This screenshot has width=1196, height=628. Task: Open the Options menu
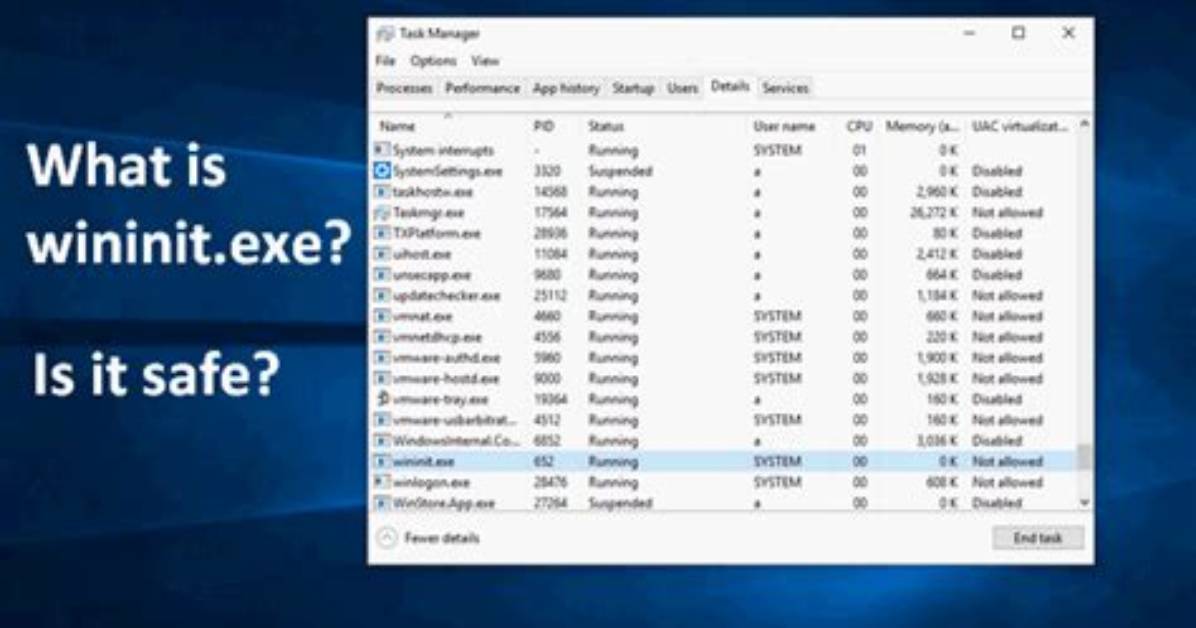pyautogui.click(x=433, y=60)
